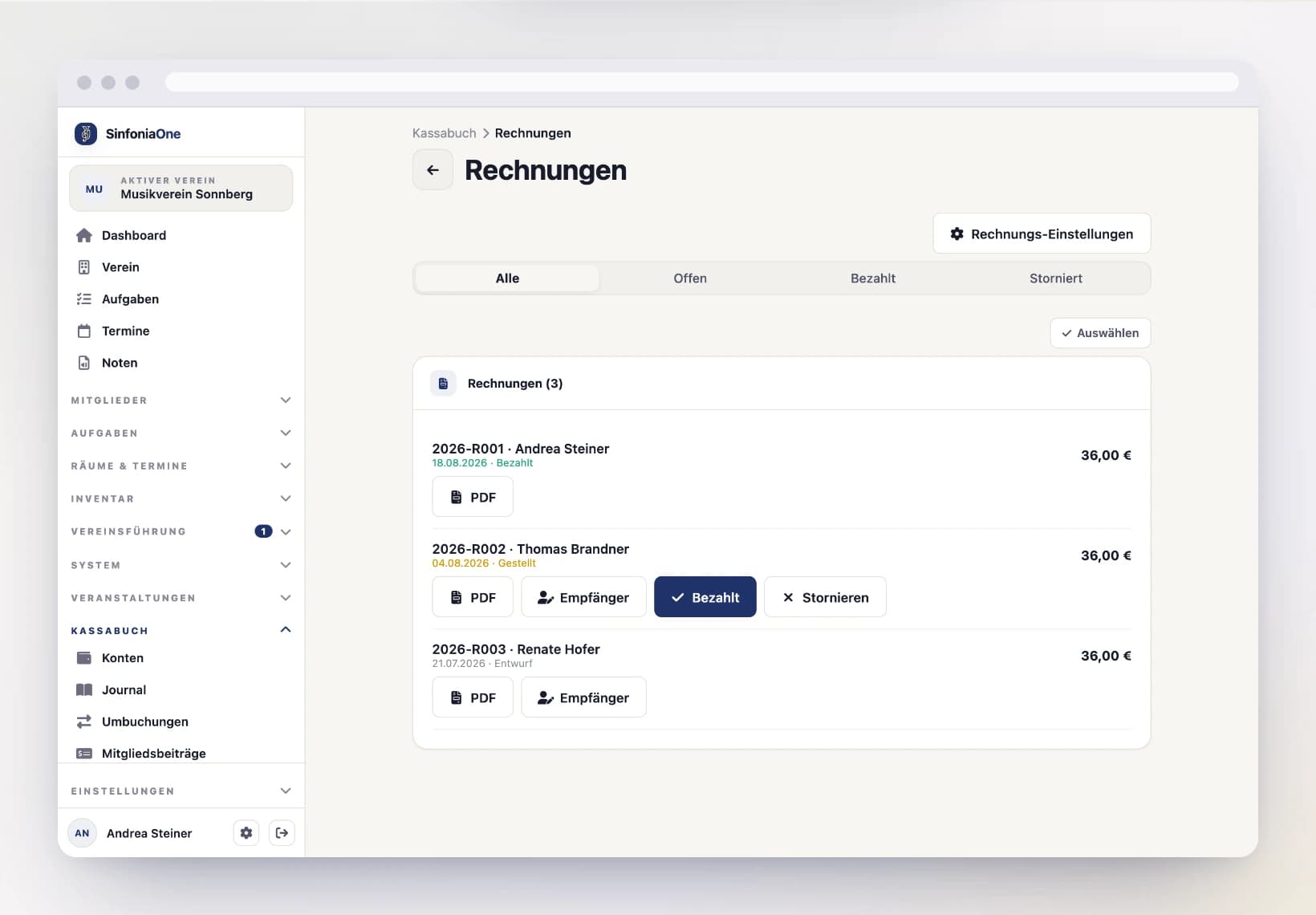Click the 36,00 € amount of 2026-R001
The image size is (1316, 915).
pyautogui.click(x=1106, y=455)
